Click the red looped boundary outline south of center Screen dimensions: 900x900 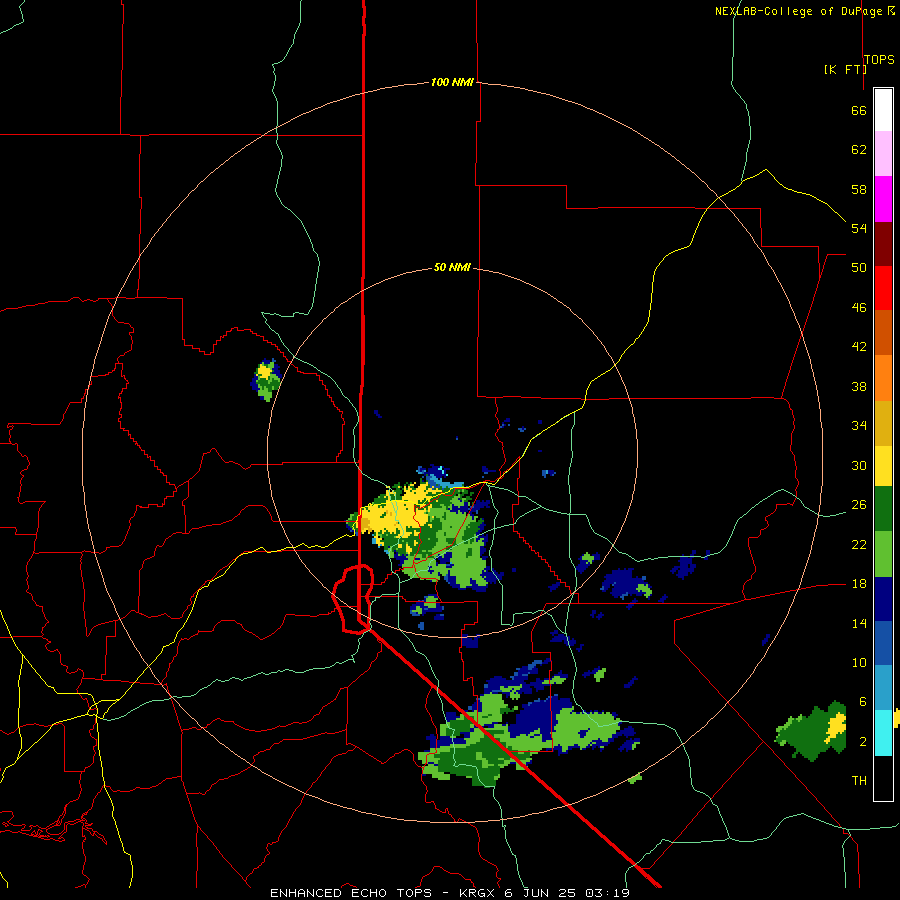click(354, 599)
